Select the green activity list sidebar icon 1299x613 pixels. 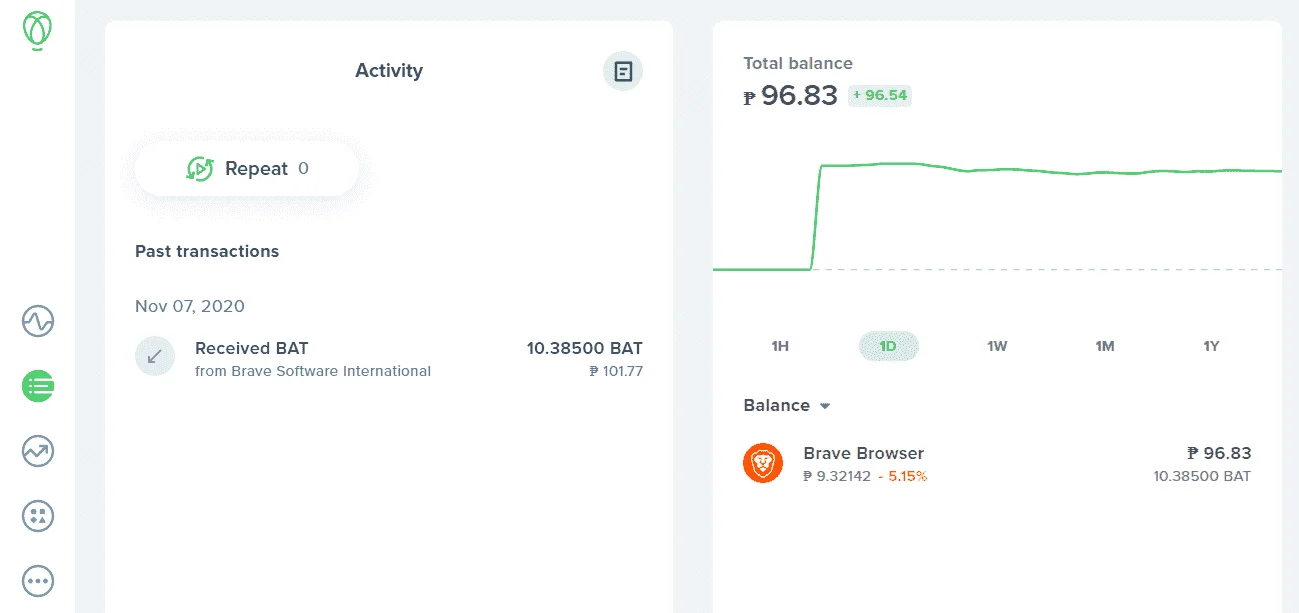click(x=38, y=386)
